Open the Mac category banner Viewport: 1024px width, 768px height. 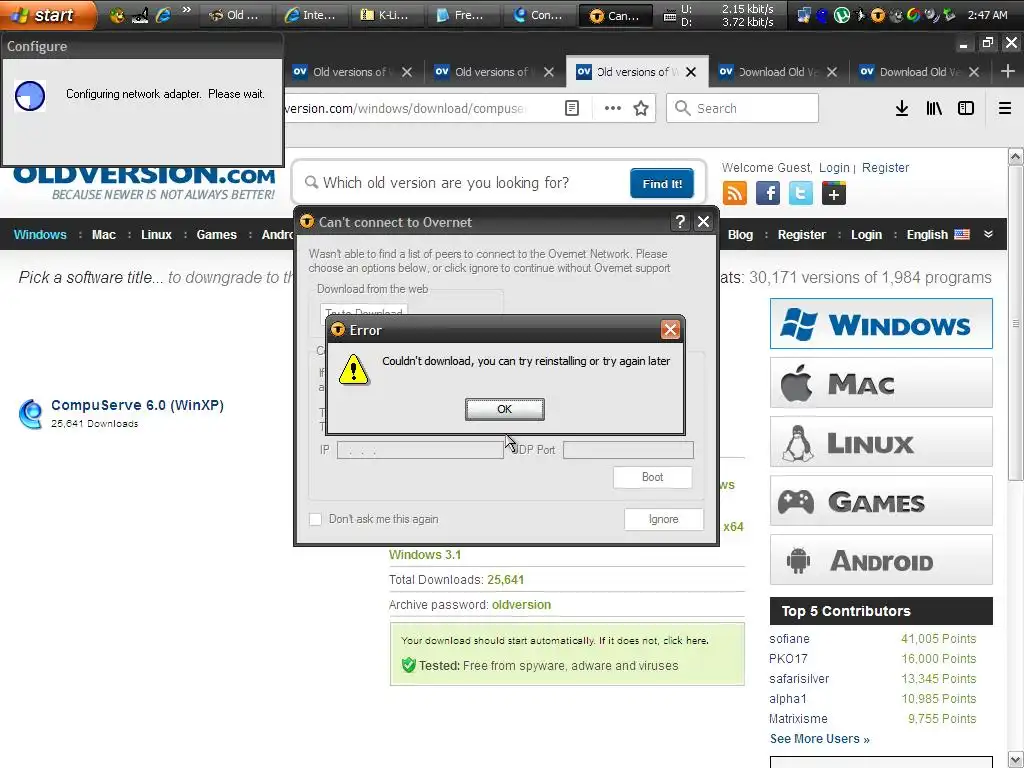[881, 383]
